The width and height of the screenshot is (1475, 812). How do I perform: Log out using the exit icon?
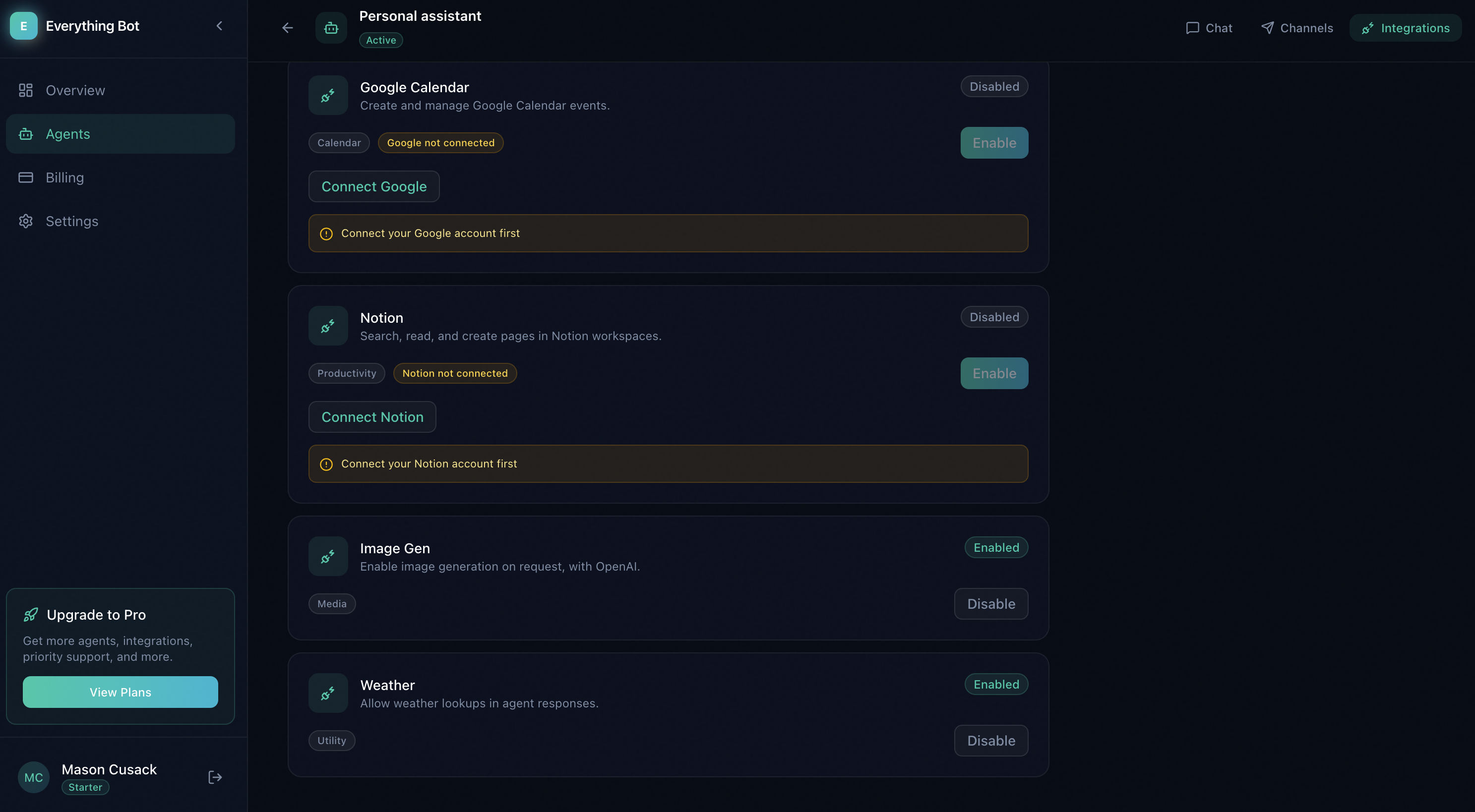click(x=215, y=777)
